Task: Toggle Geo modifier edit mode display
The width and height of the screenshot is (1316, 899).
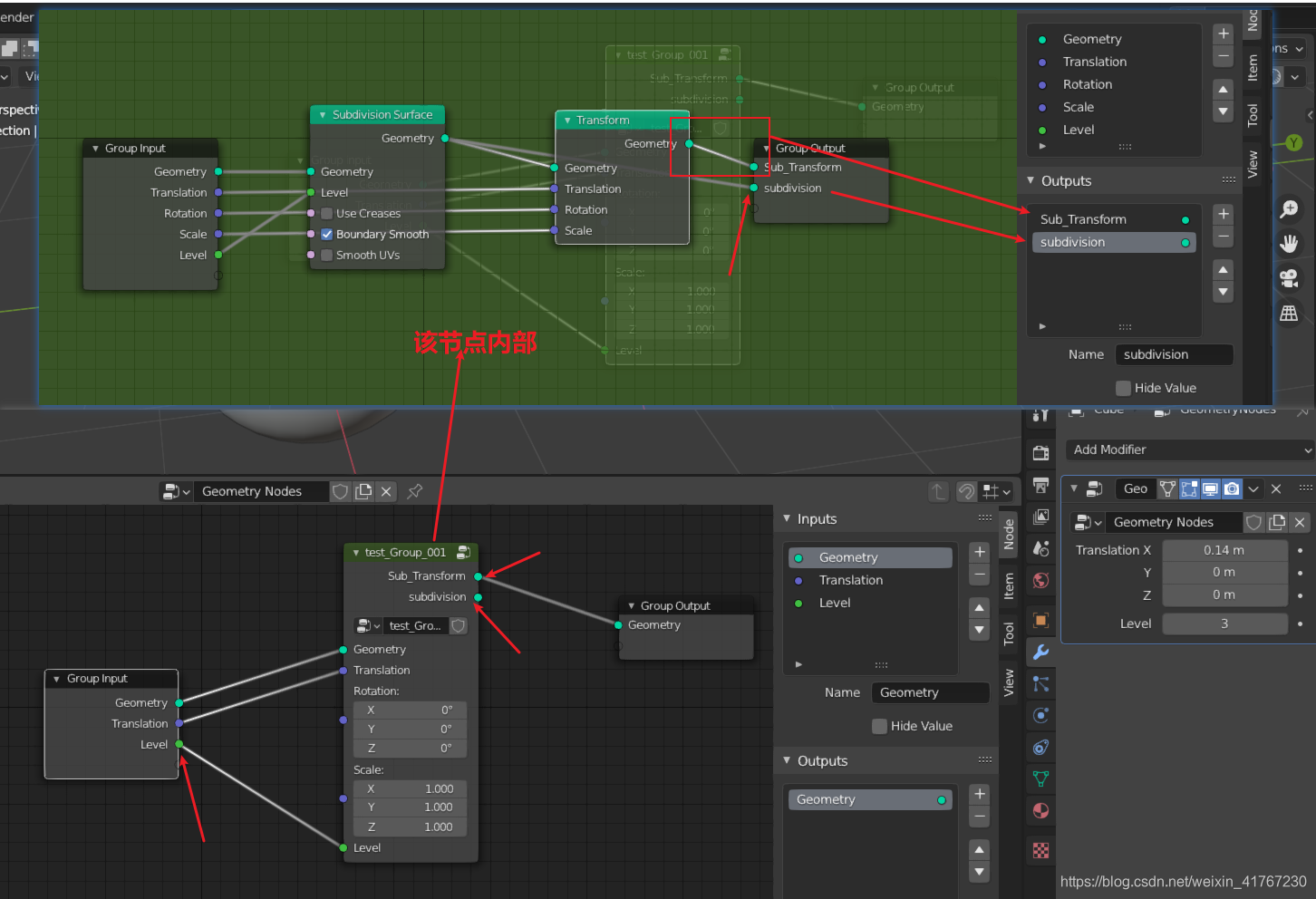Action: 1189,488
